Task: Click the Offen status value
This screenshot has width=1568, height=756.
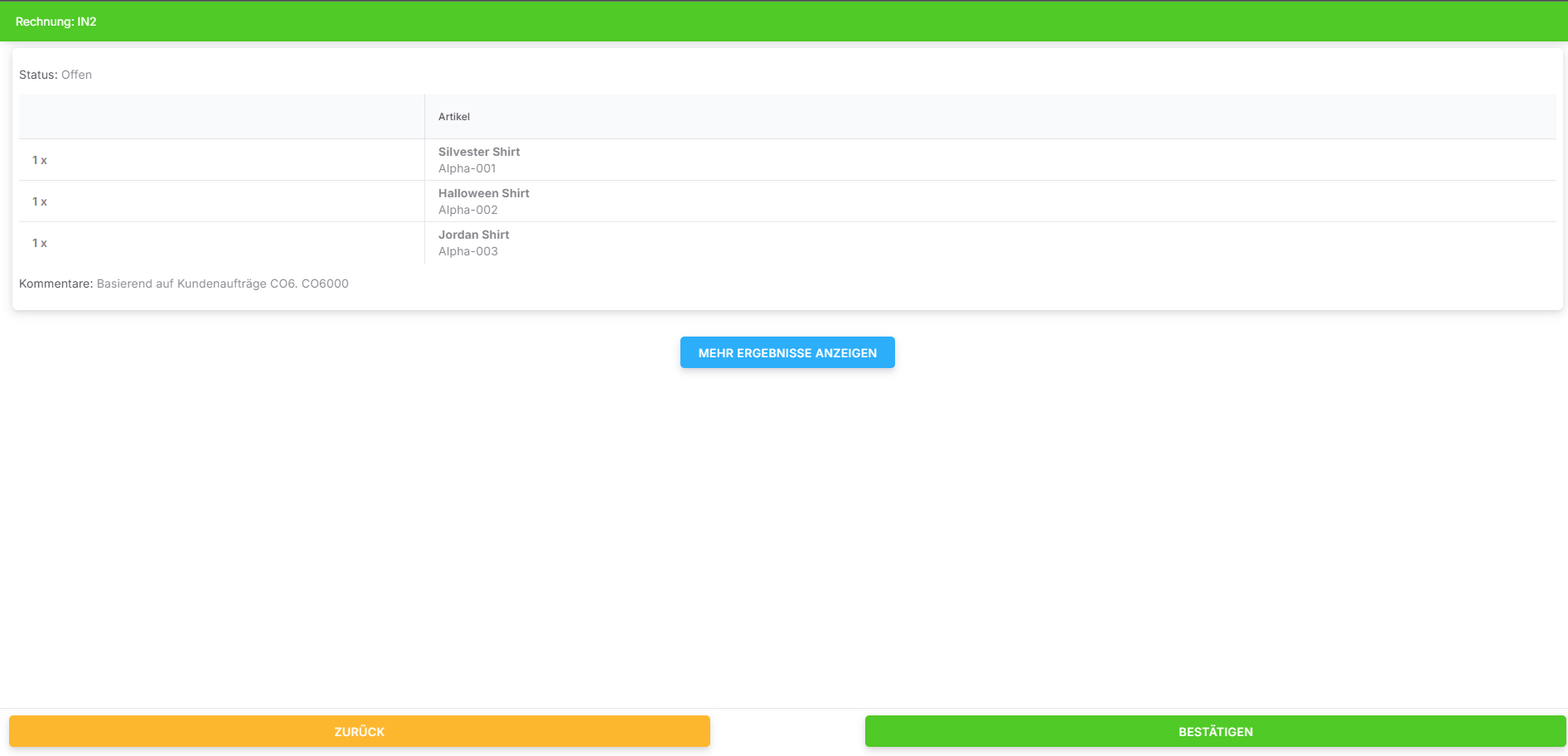Action: click(76, 75)
